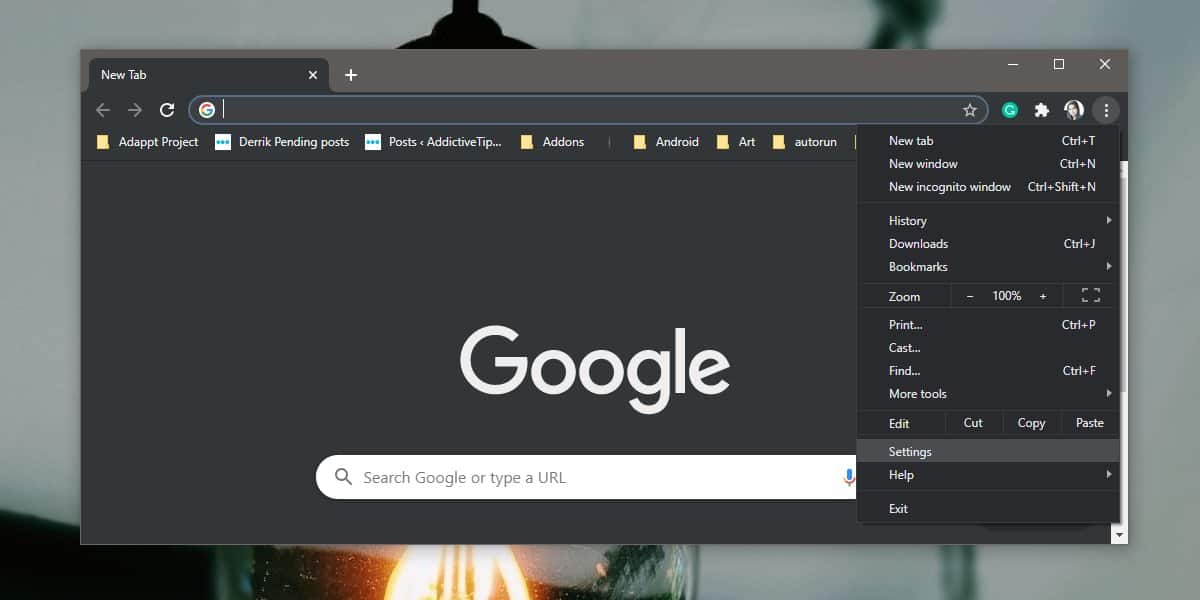Close the New Tab tab

click(x=313, y=75)
